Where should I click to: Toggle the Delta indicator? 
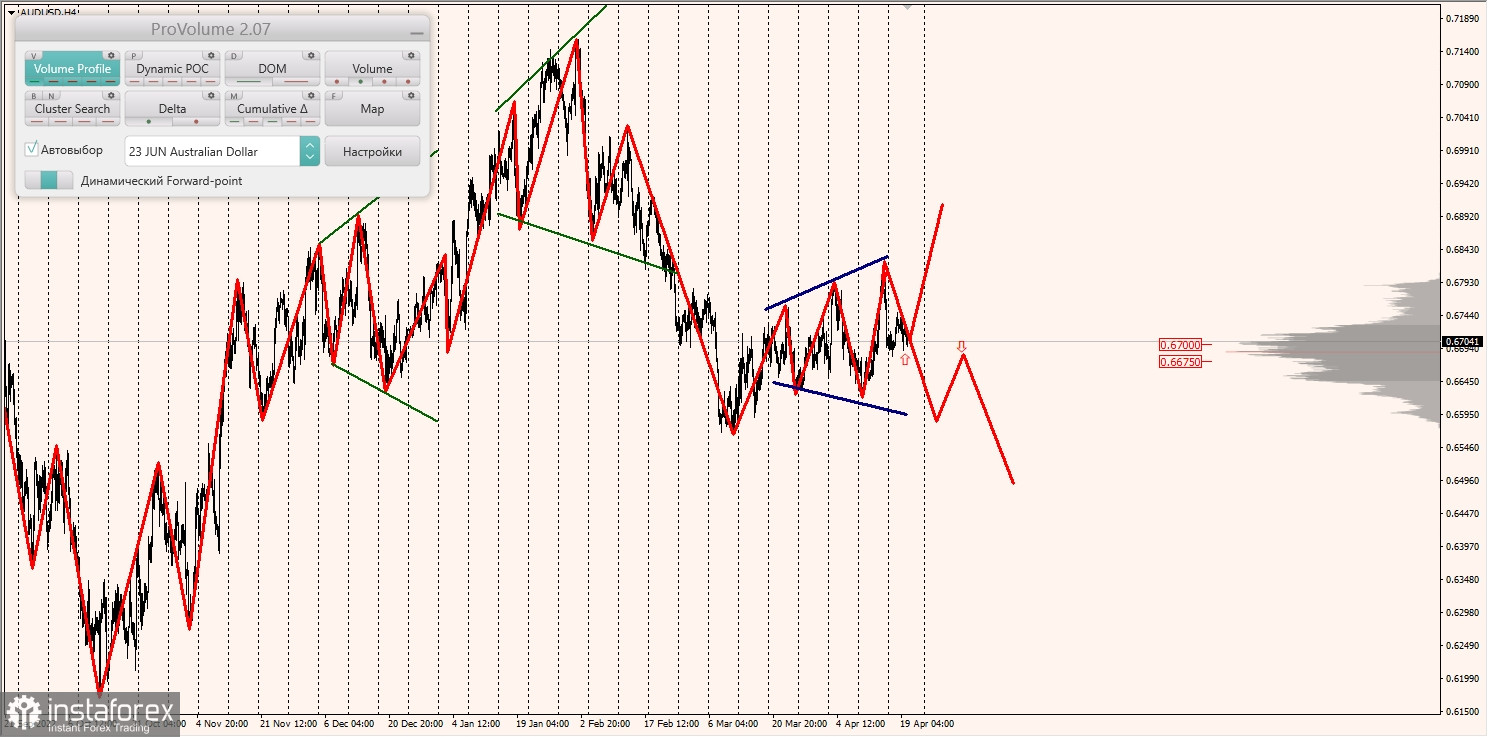coord(172,108)
